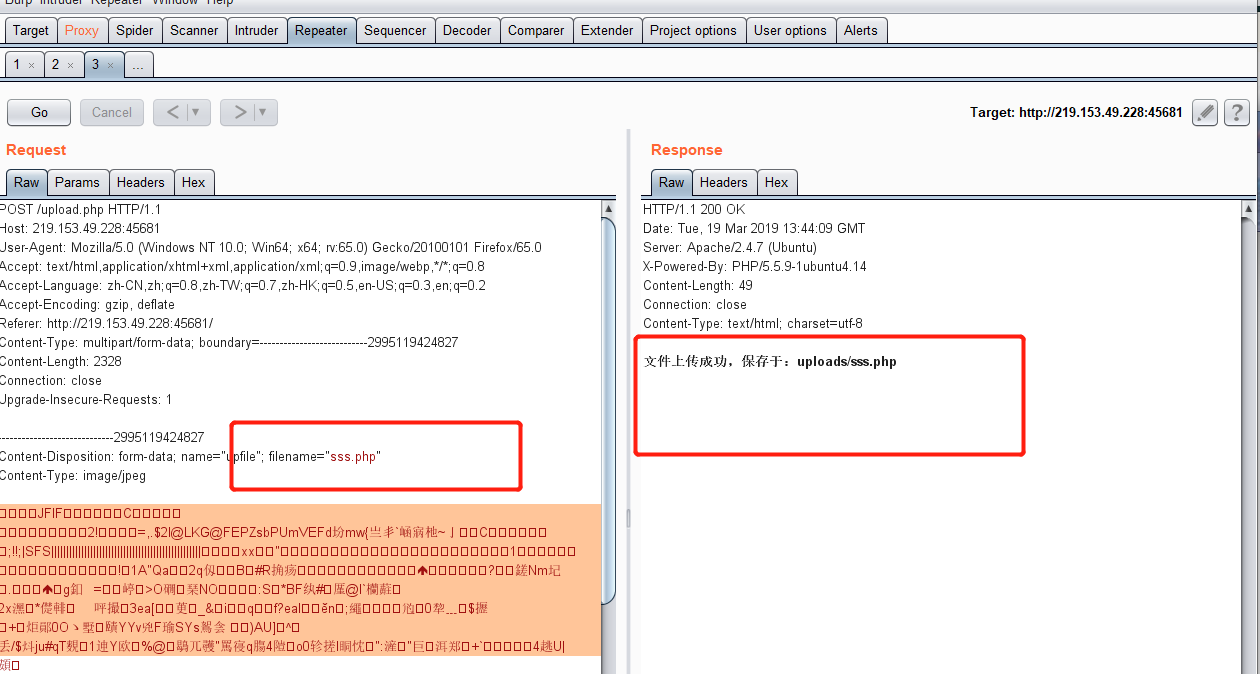Show the Response Hex view
The height and width of the screenshot is (674, 1260).
[x=777, y=182]
